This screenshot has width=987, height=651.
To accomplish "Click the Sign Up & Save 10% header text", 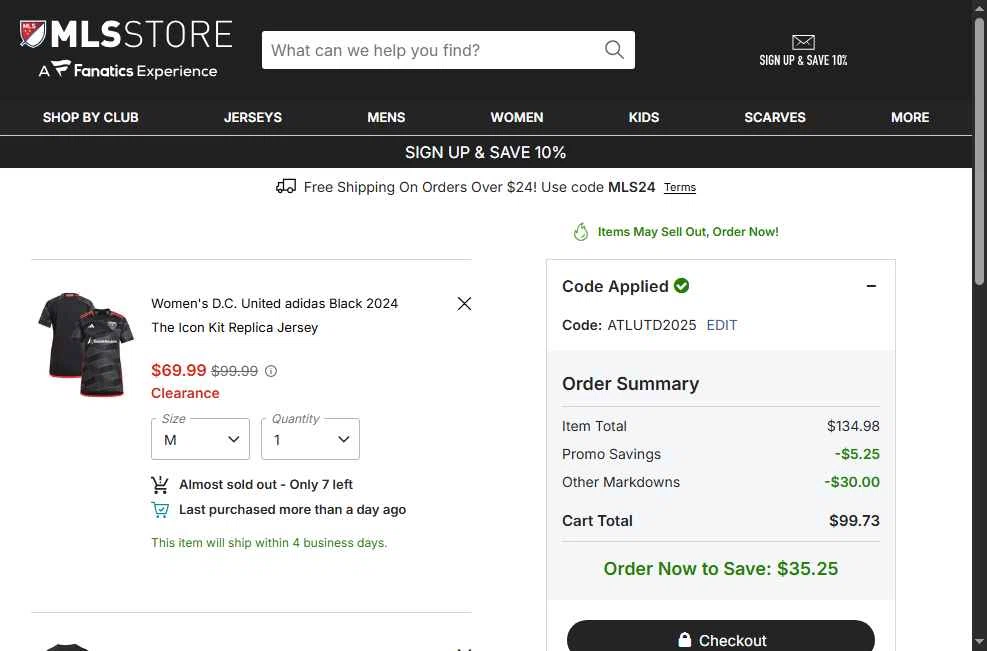I will 803,60.
